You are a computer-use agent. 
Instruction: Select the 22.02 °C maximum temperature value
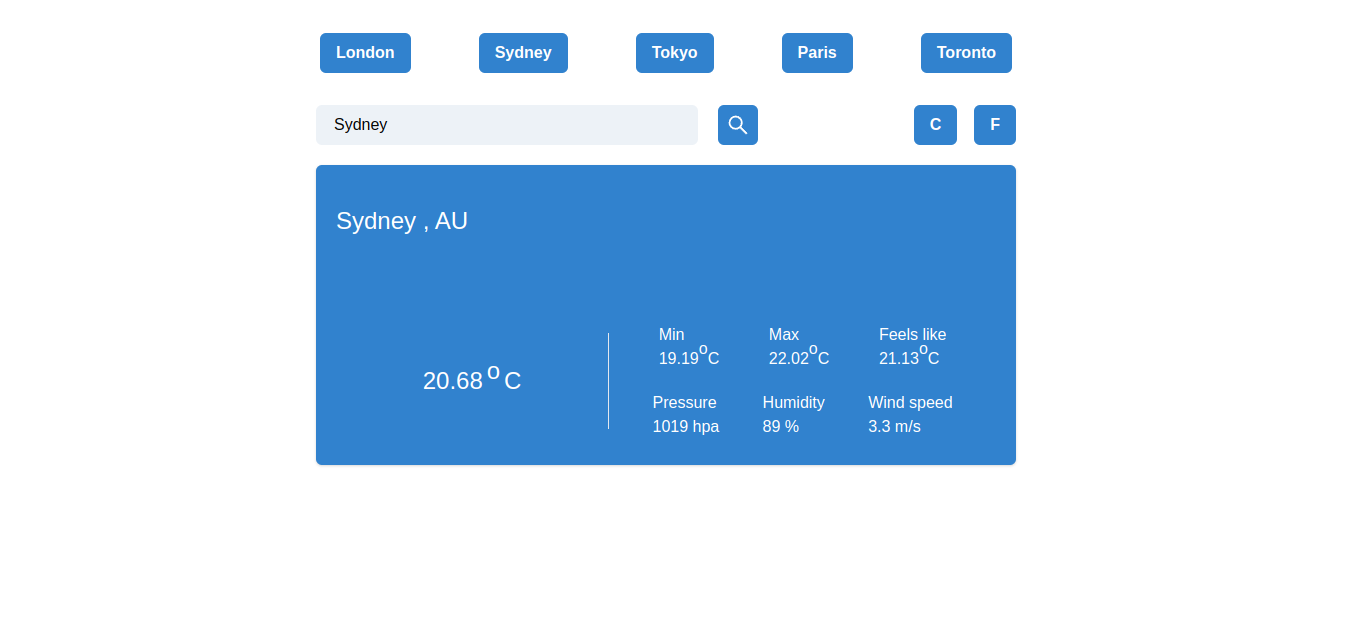(x=798, y=358)
